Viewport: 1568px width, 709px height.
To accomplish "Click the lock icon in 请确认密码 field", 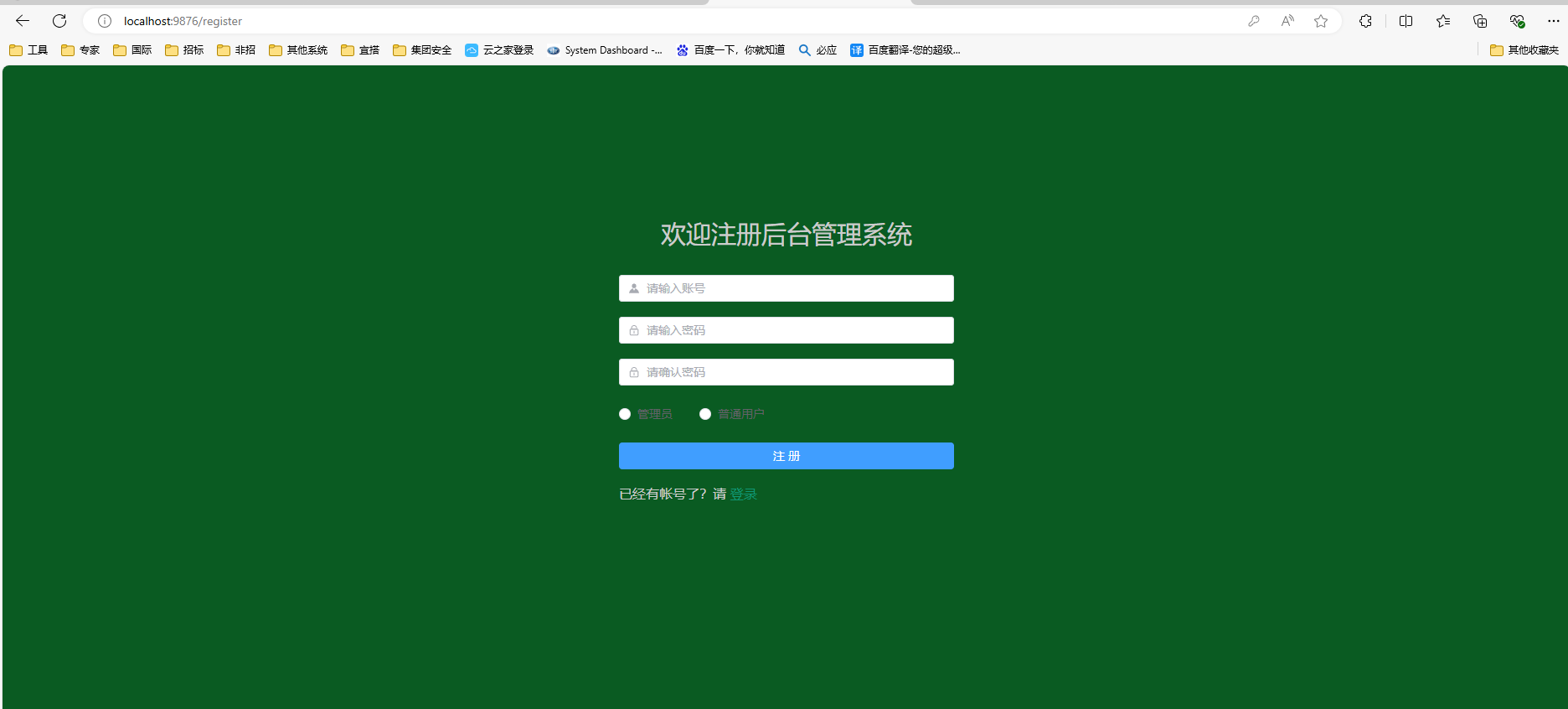I will pyautogui.click(x=634, y=372).
